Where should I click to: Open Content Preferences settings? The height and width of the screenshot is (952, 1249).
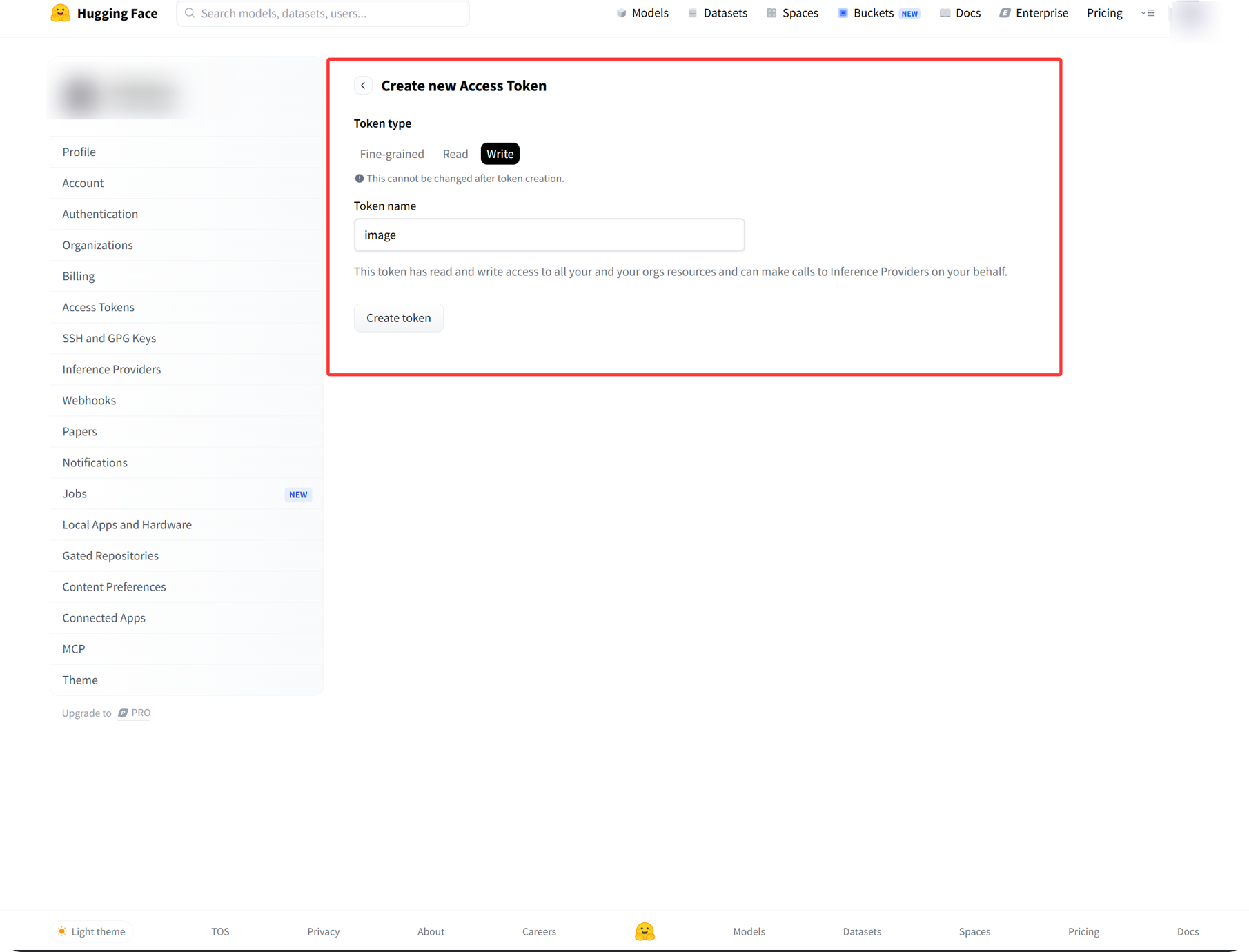click(186, 586)
